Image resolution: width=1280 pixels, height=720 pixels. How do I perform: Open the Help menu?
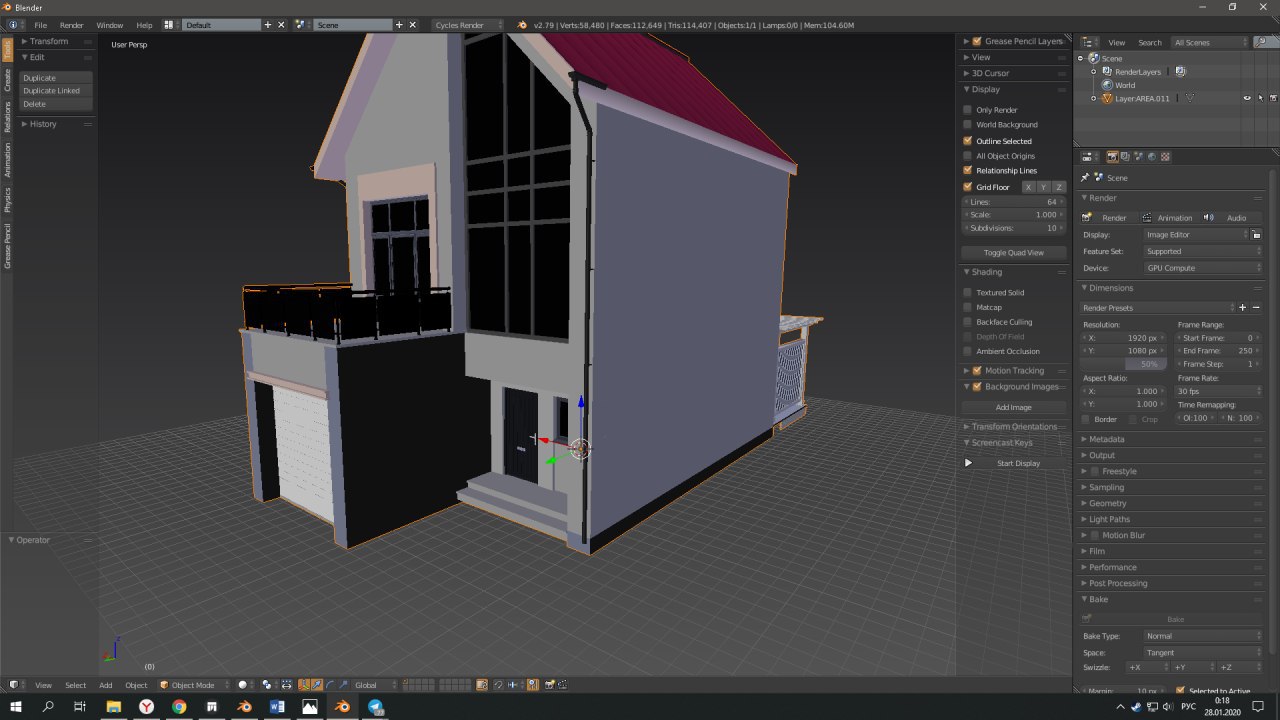[x=144, y=24]
